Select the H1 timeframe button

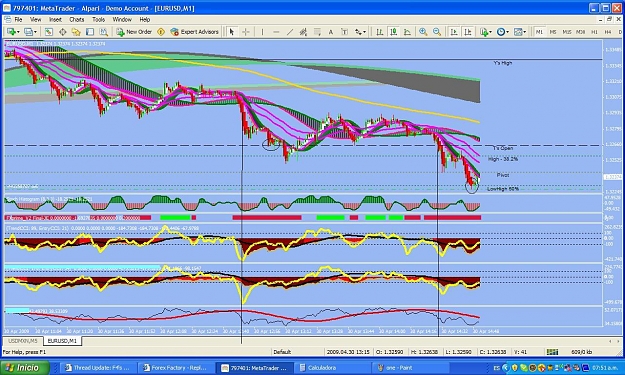pos(594,32)
